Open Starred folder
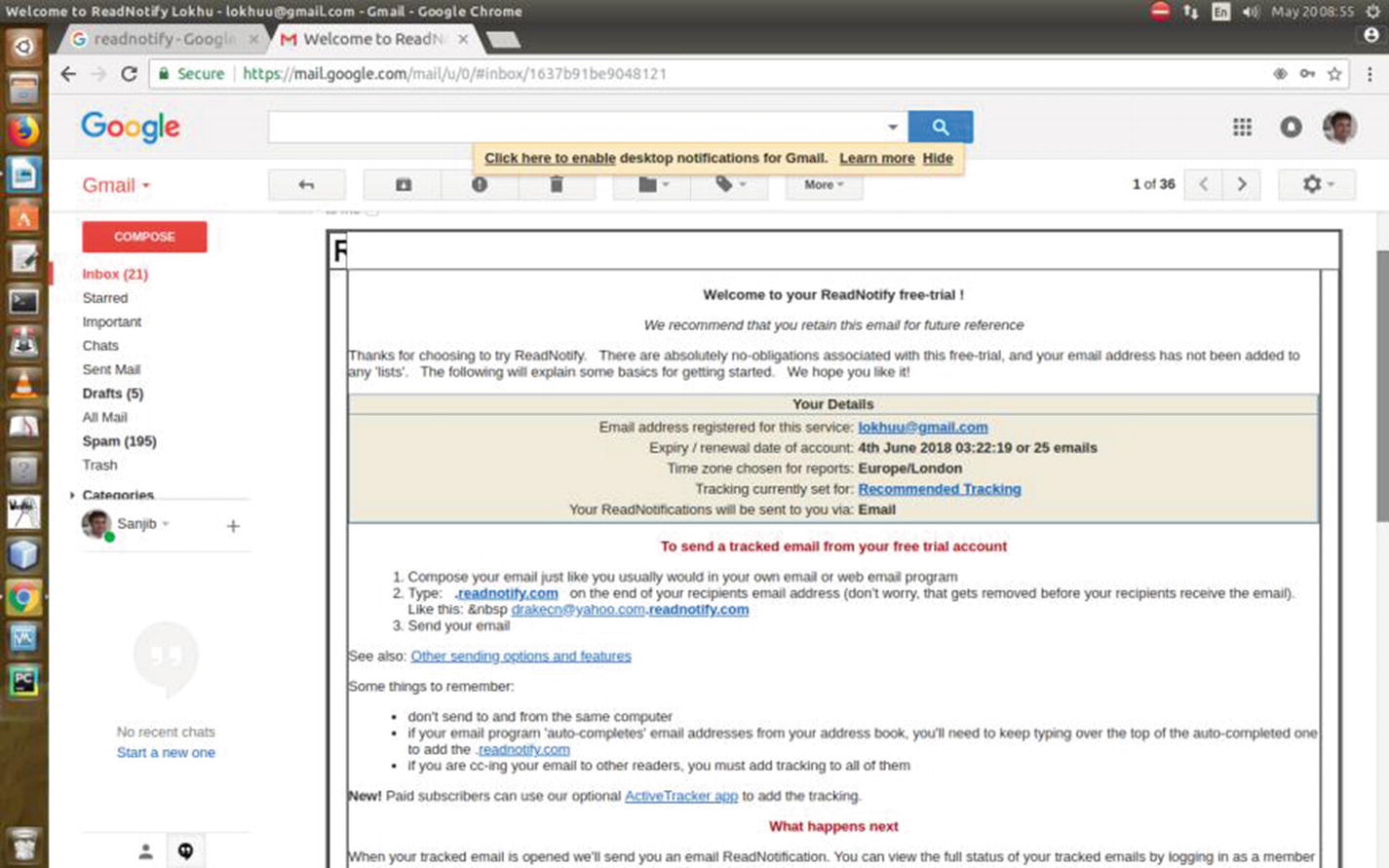This screenshot has height=868, width=1389. pyautogui.click(x=105, y=298)
